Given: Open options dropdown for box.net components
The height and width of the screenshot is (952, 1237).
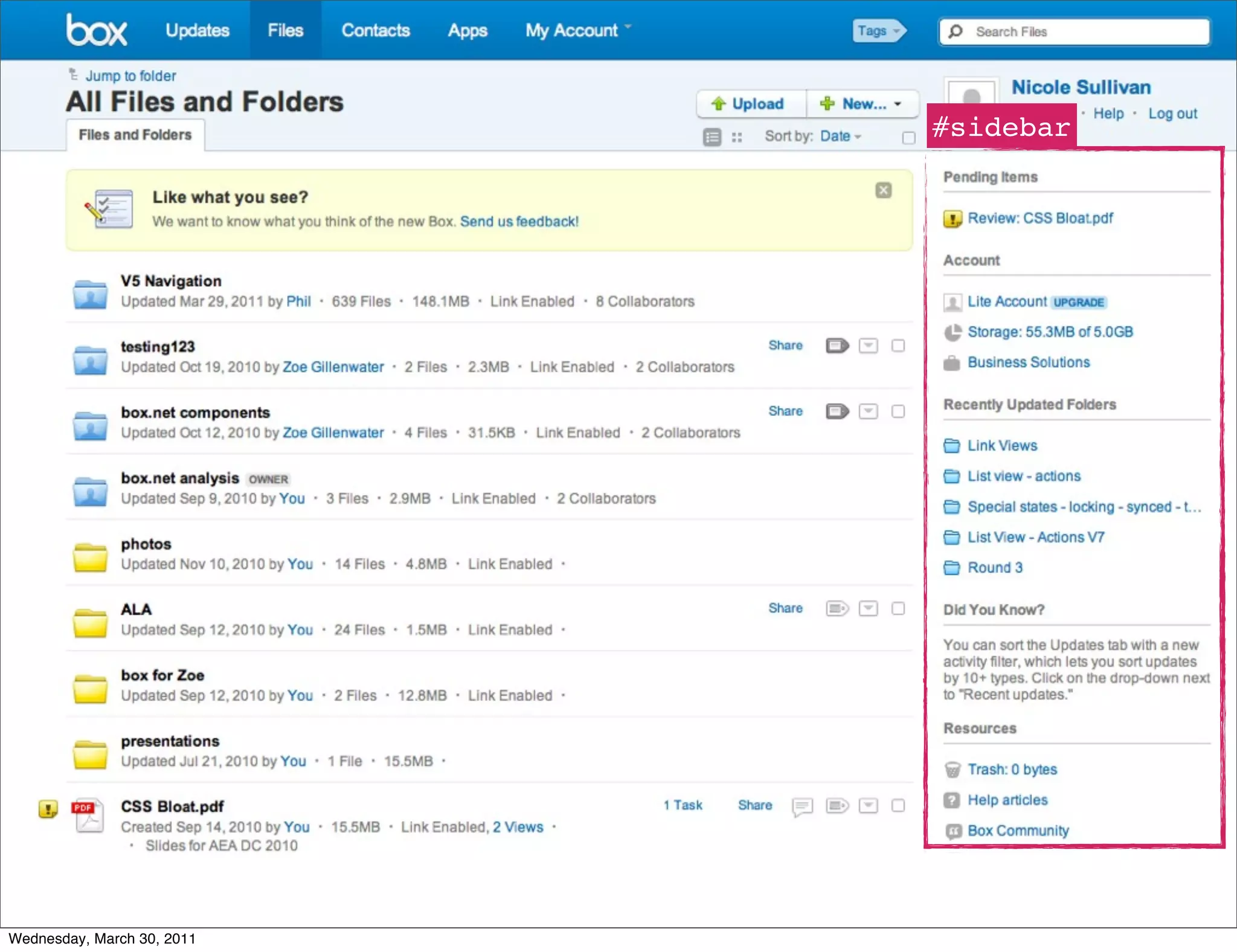Looking at the screenshot, I should [868, 411].
